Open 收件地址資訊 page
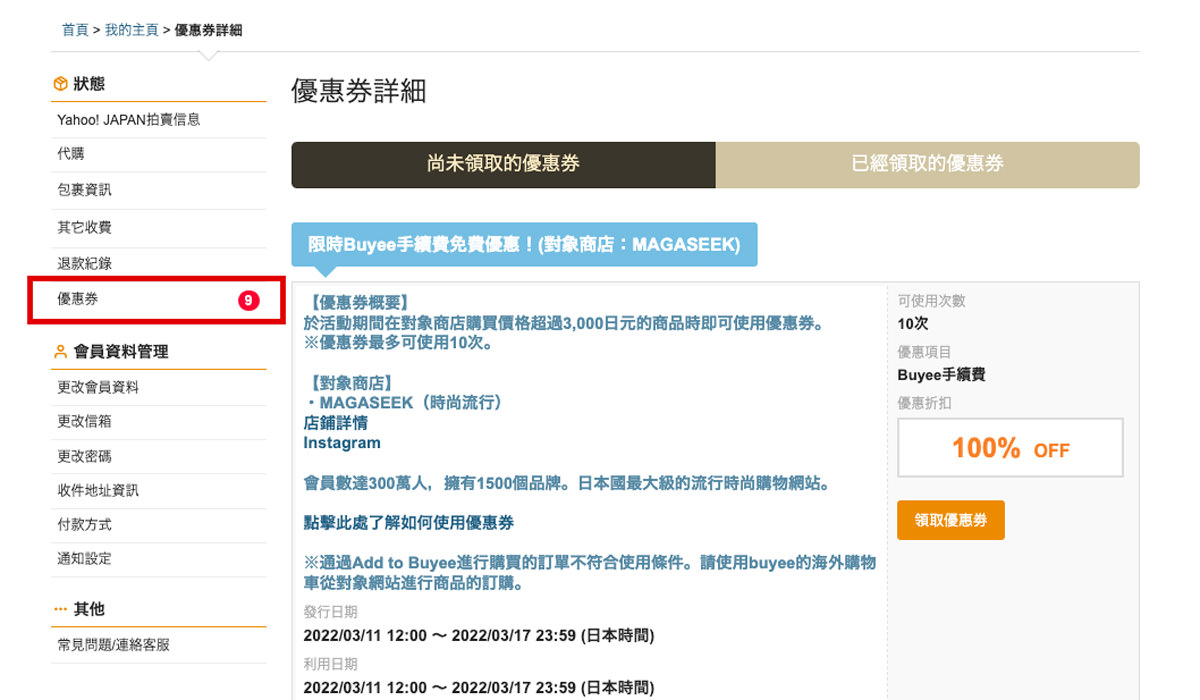Viewport: 1200px width, 700px height. [98, 490]
